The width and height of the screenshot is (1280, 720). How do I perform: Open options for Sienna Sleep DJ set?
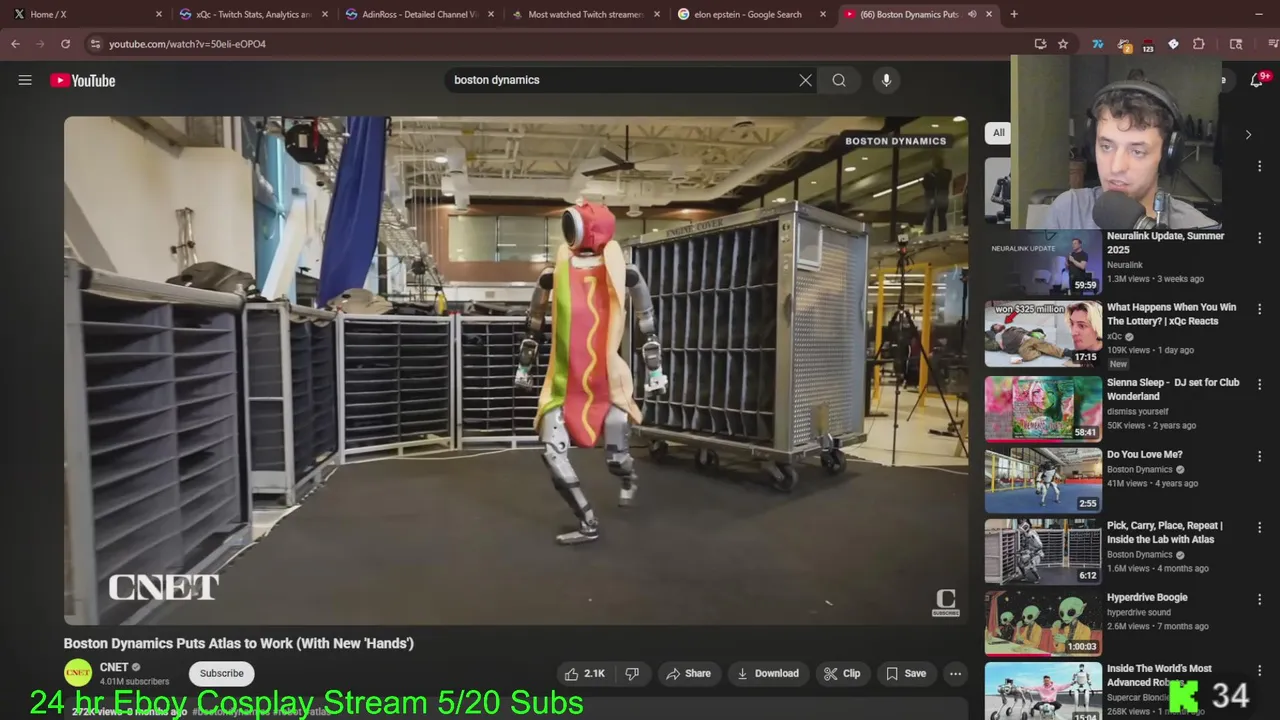[x=1260, y=384]
